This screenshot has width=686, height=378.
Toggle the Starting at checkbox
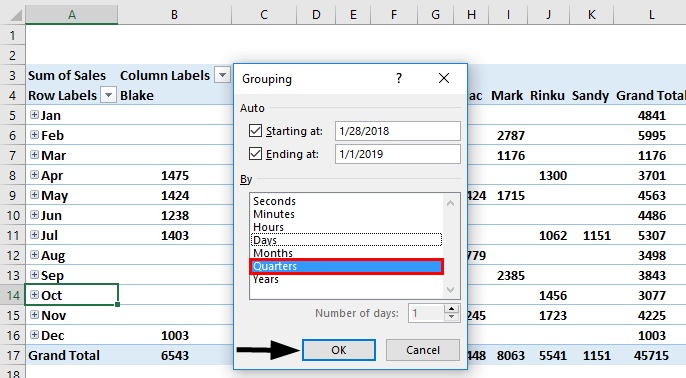tap(255, 130)
